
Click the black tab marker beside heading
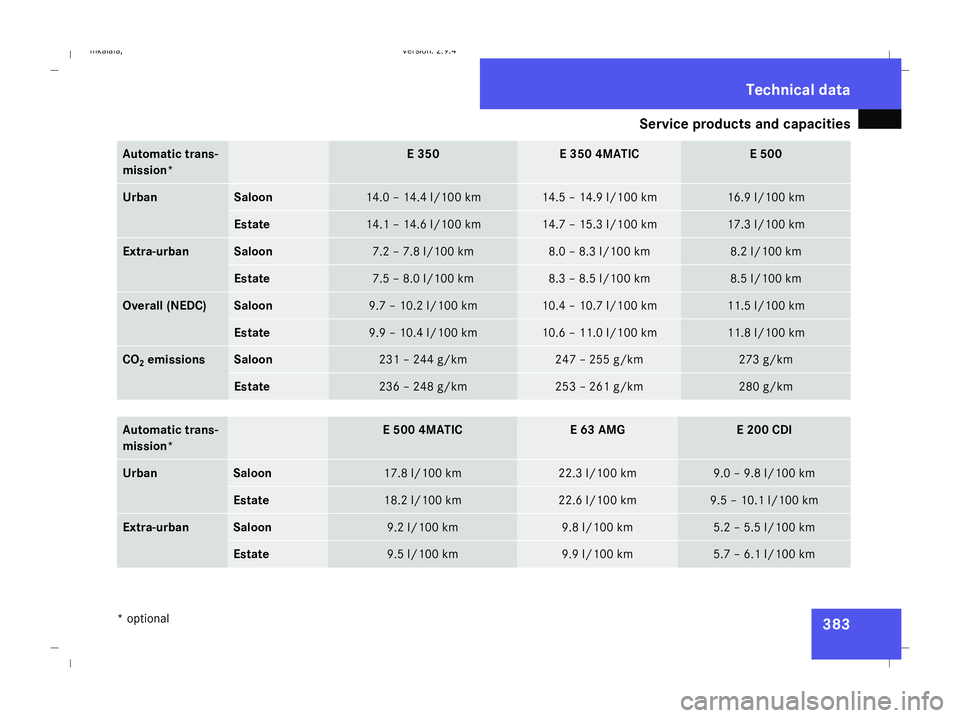(879, 119)
